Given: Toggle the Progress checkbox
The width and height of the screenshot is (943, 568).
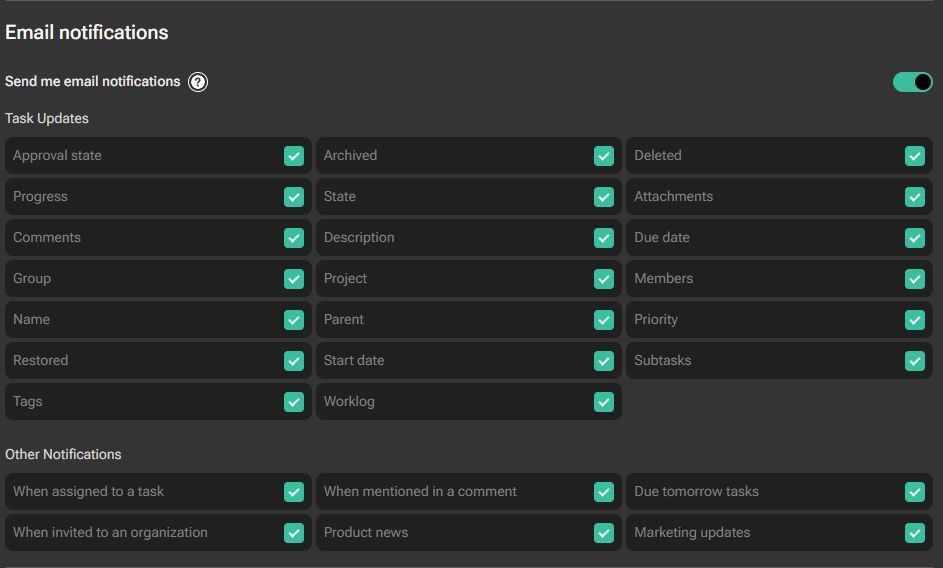Looking at the screenshot, I should click(294, 197).
